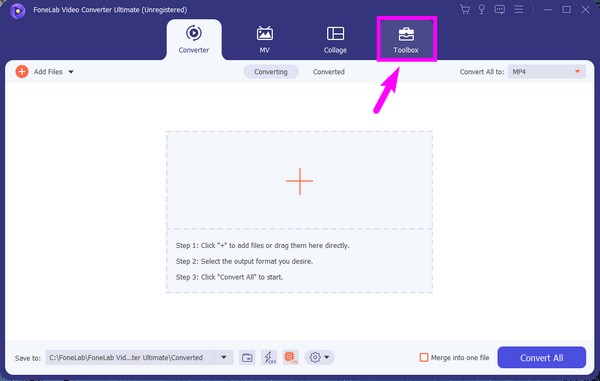Toggle the GPU hardware acceleration icon
The image size is (600, 381).
[x=291, y=358]
